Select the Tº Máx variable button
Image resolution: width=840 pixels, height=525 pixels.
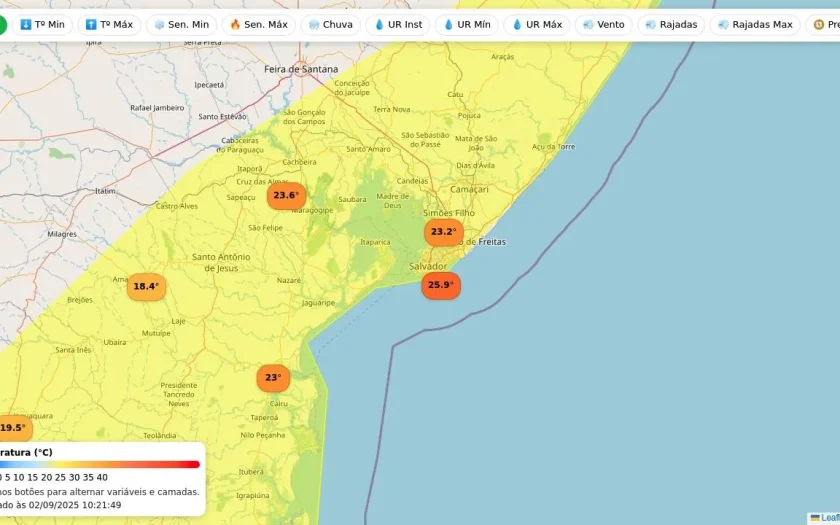click(x=109, y=25)
